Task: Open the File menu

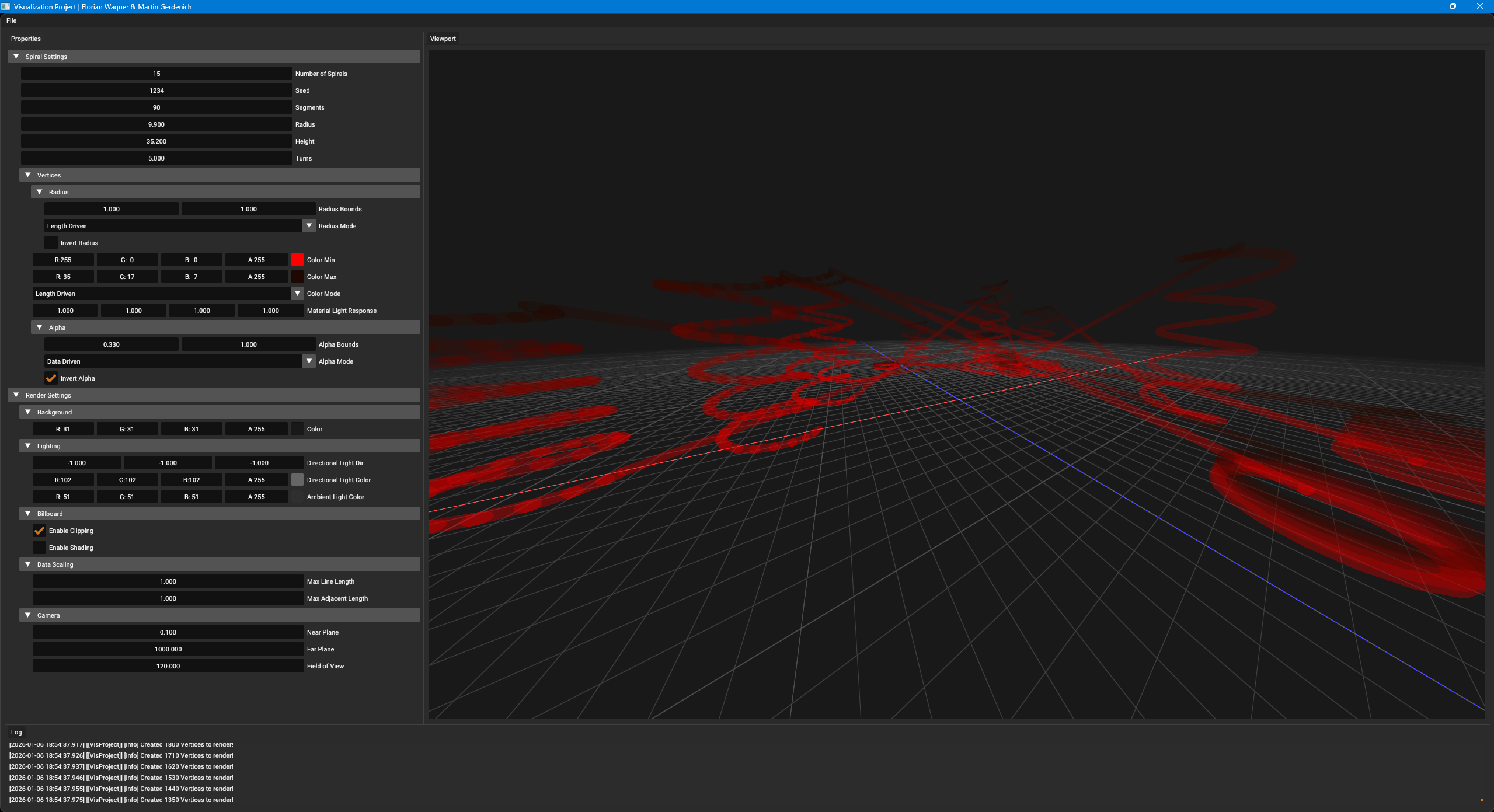Action: (x=12, y=20)
